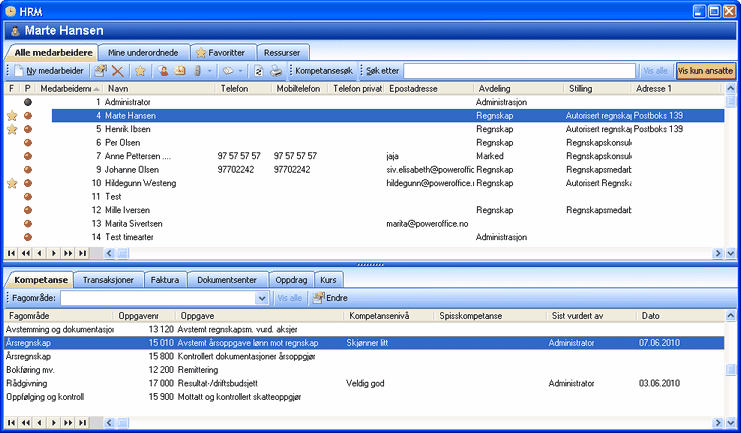Viewport: 741px width, 433px height.
Task: Click the printer icon
Action: click(x=276, y=71)
